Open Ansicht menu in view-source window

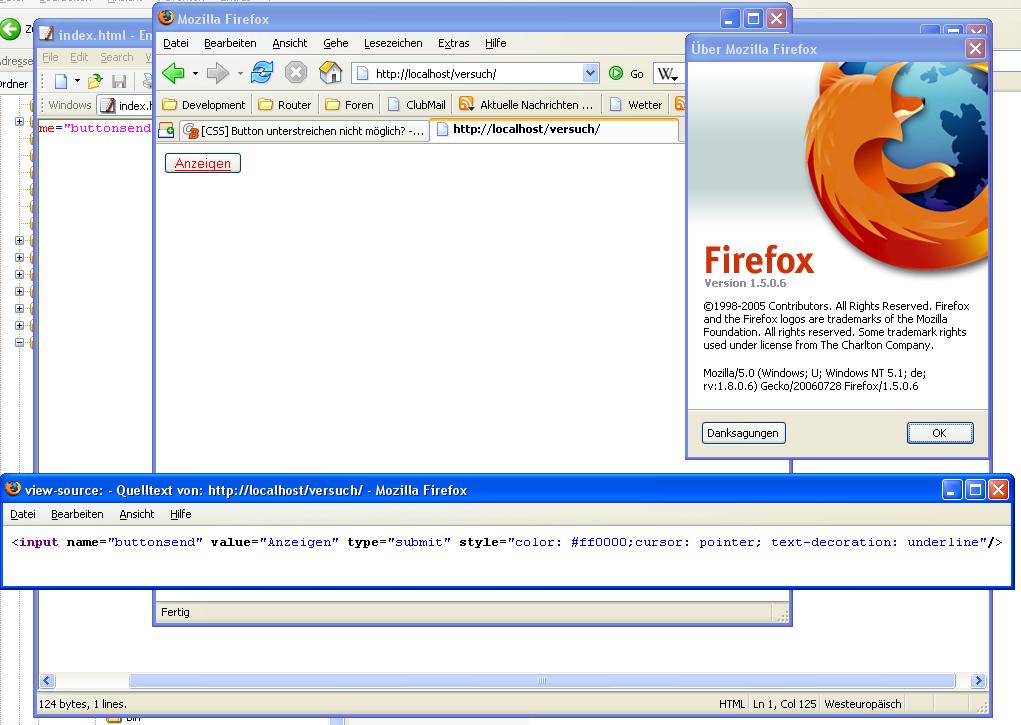point(137,514)
